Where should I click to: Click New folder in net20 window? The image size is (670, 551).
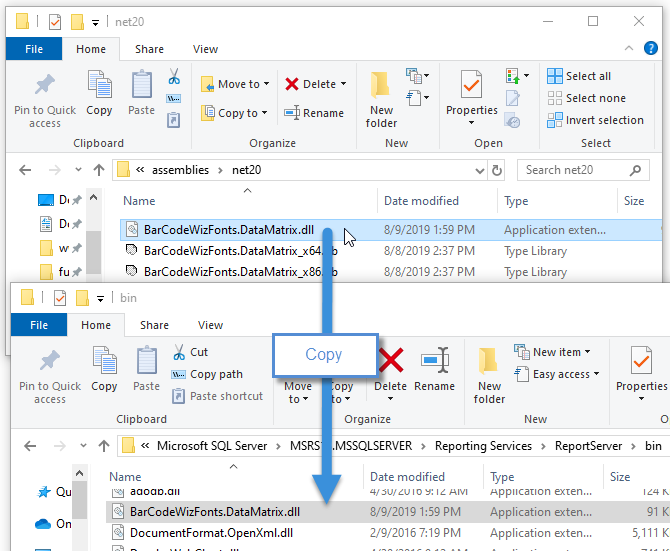pyautogui.click(x=381, y=100)
